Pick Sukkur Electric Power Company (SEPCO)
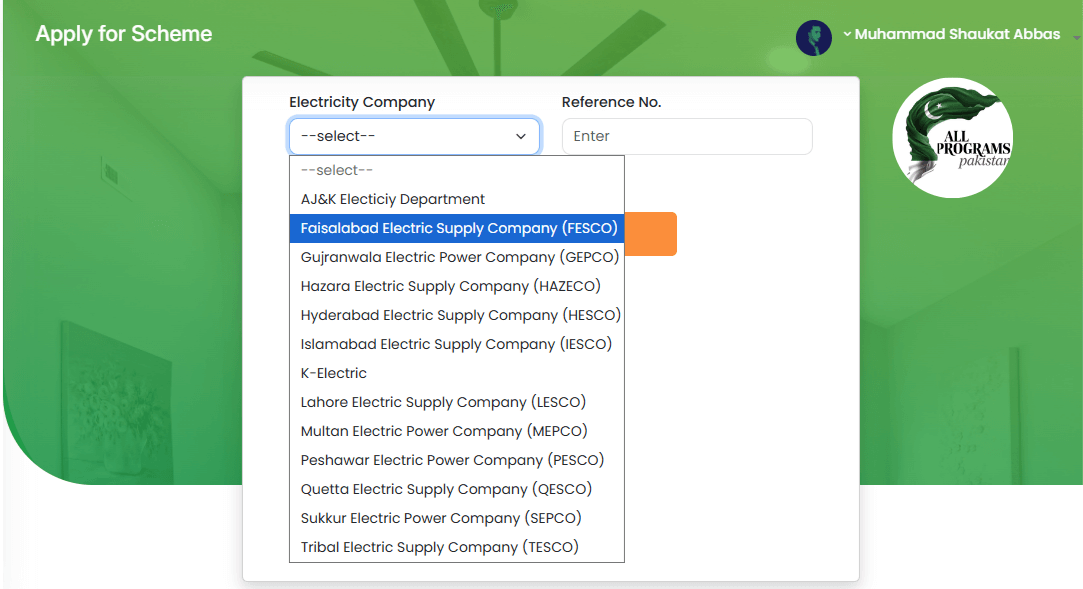This screenshot has height=589, width=1083. [441, 519]
